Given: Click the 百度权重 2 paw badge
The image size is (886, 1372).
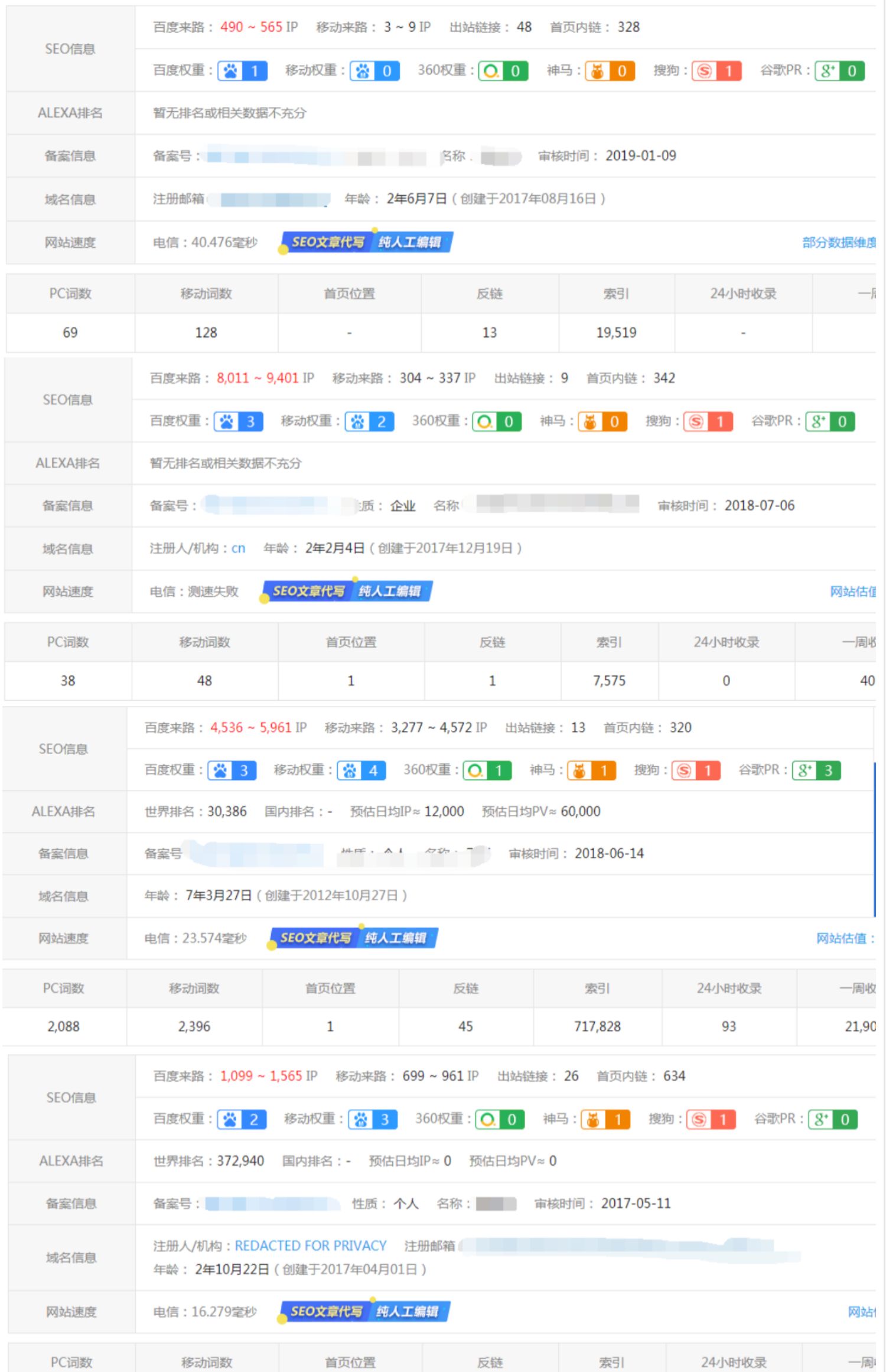Looking at the screenshot, I should coord(242,1119).
